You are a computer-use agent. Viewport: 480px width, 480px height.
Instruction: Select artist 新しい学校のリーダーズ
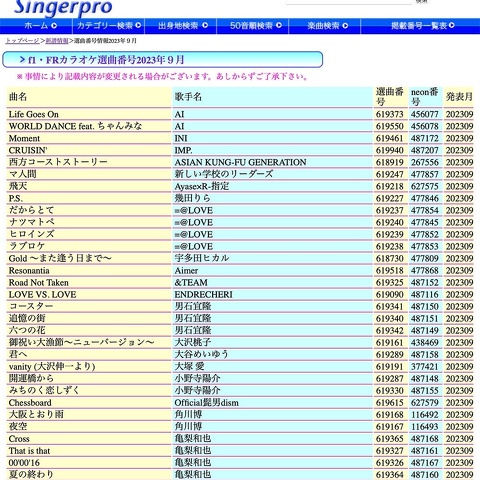coord(224,174)
